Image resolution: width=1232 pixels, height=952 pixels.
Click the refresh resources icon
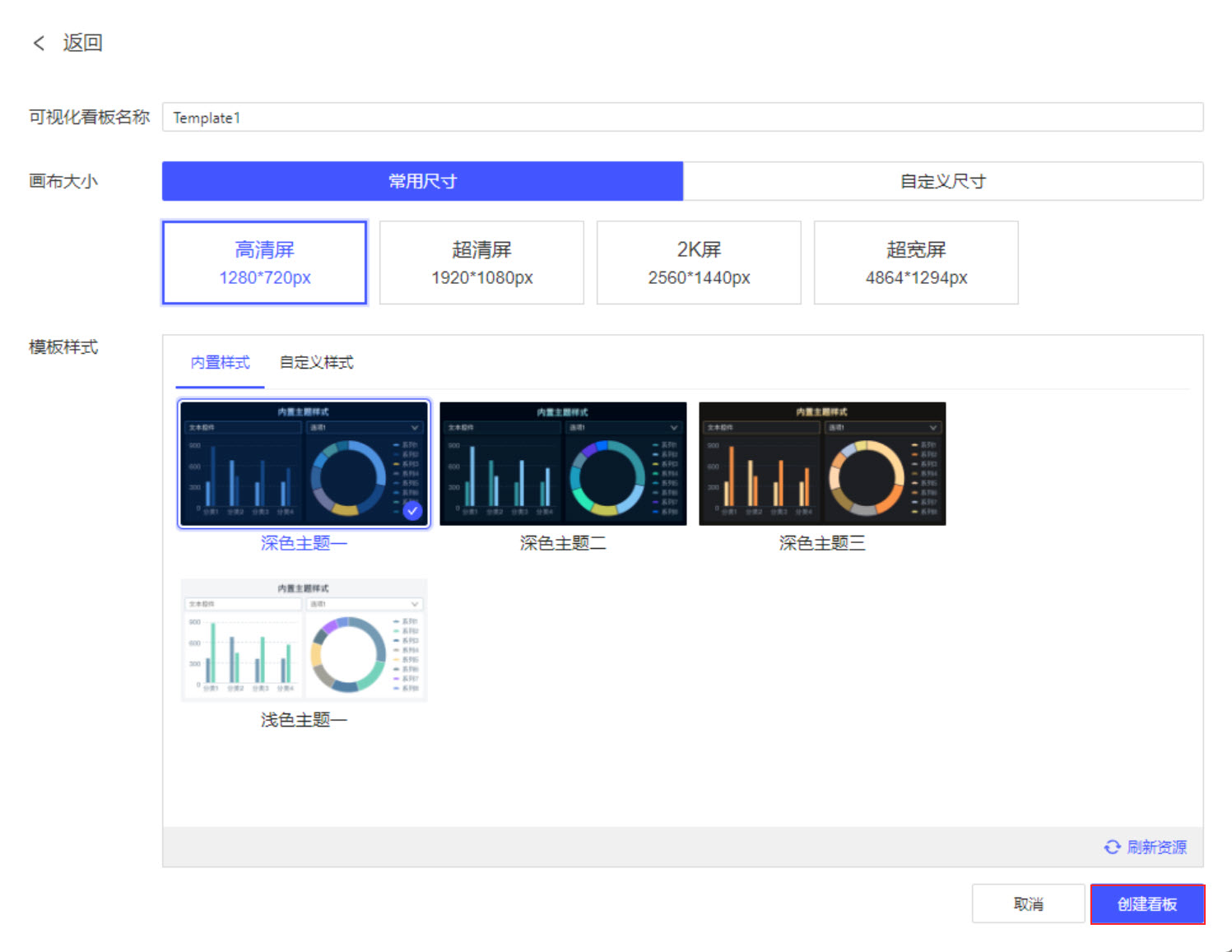[1112, 847]
